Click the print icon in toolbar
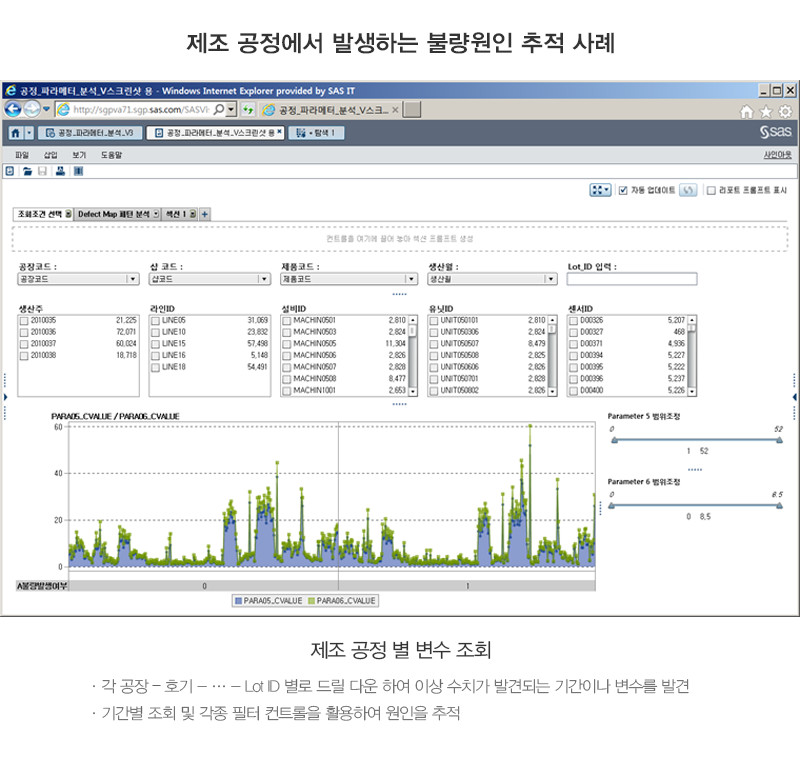 tap(60, 171)
